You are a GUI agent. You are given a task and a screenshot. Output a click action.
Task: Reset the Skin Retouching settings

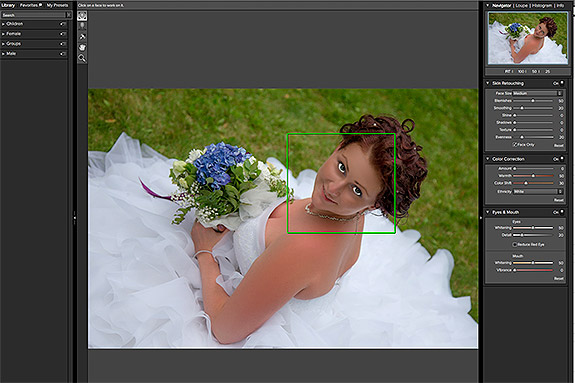coord(558,146)
